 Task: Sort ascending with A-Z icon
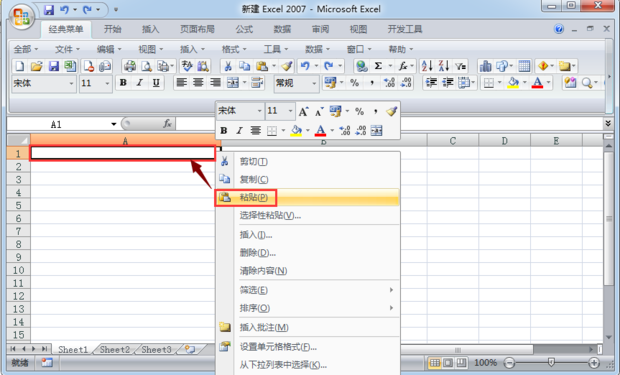tap(427, 66)
